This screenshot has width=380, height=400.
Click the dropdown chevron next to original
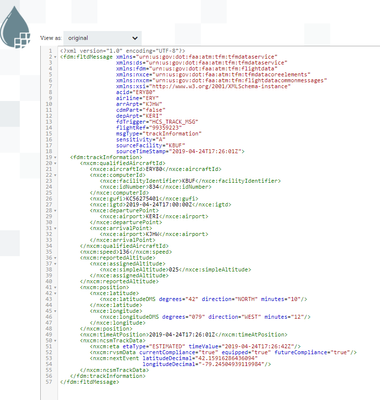tap(135, 38)
